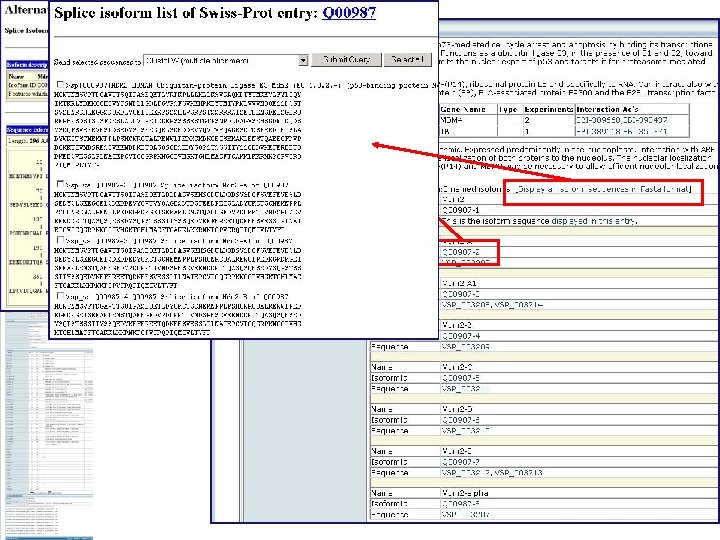Click isoform ID Q00987-3 under Mdm2-A1
The width and height of the screenshot is (720, 540).
point(461,294)
